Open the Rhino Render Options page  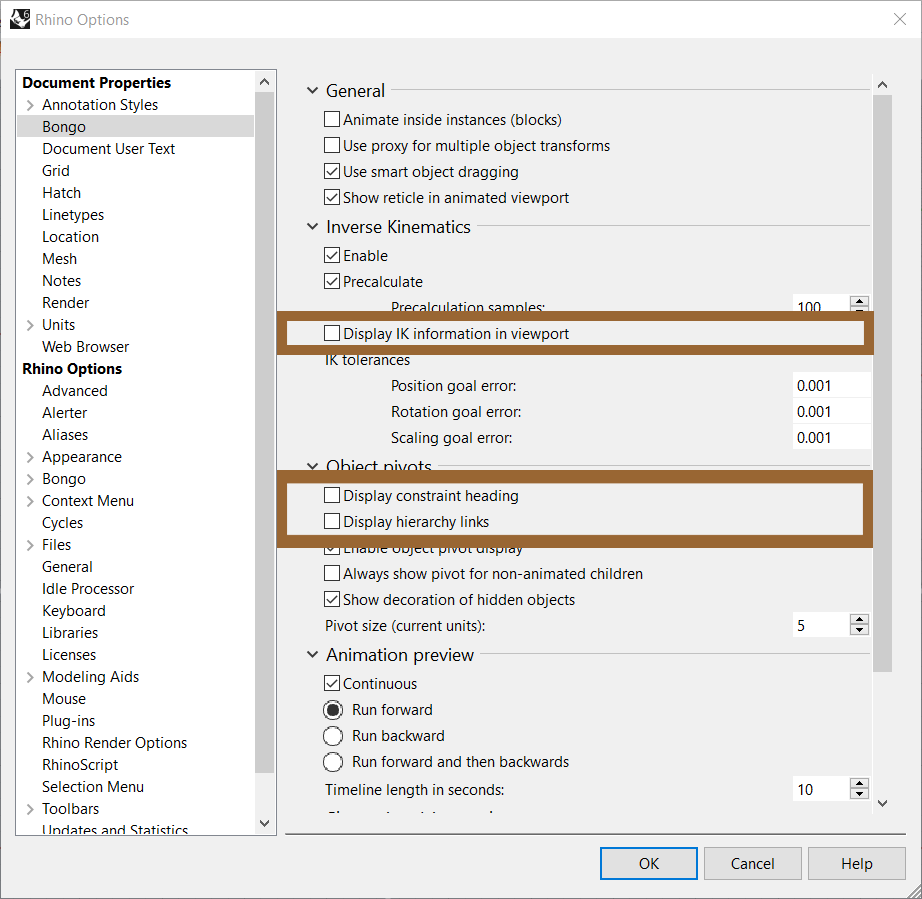click(x=114, y=743)
